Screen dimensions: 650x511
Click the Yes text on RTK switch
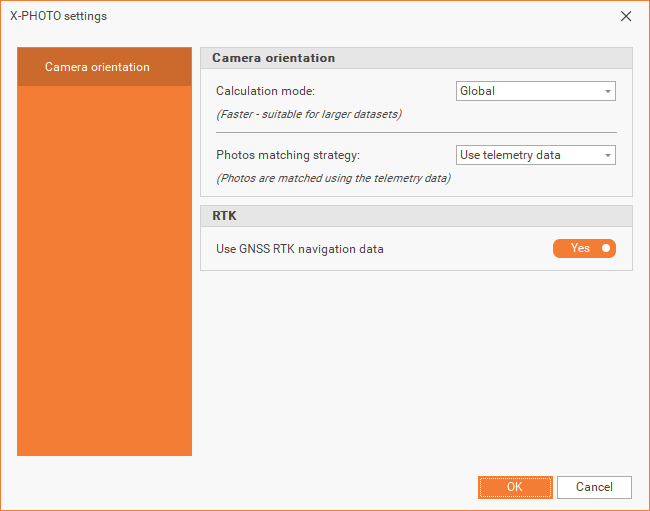click(580, 248)
